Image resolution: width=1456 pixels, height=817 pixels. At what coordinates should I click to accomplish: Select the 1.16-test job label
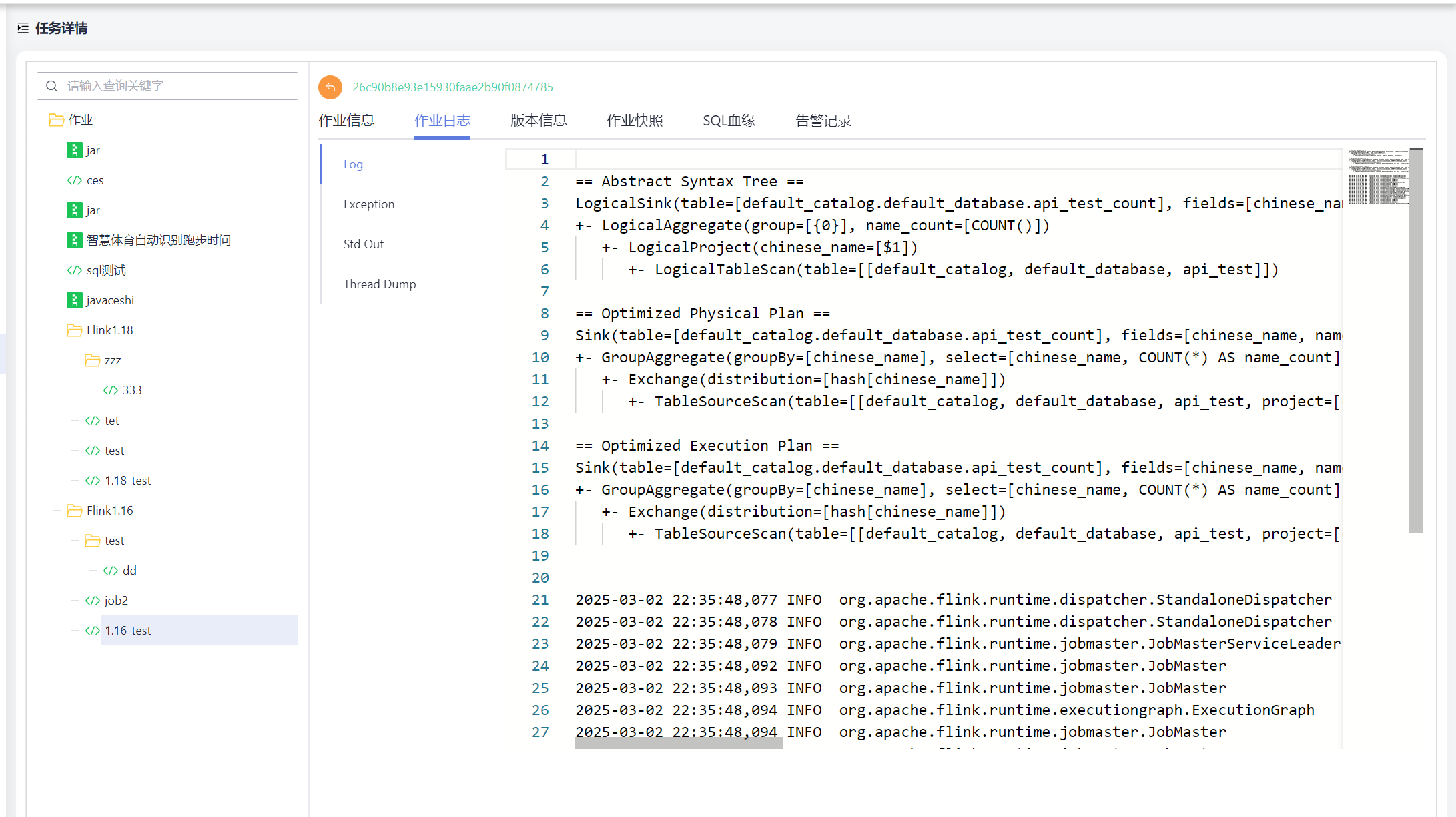(x=128, y=631)
